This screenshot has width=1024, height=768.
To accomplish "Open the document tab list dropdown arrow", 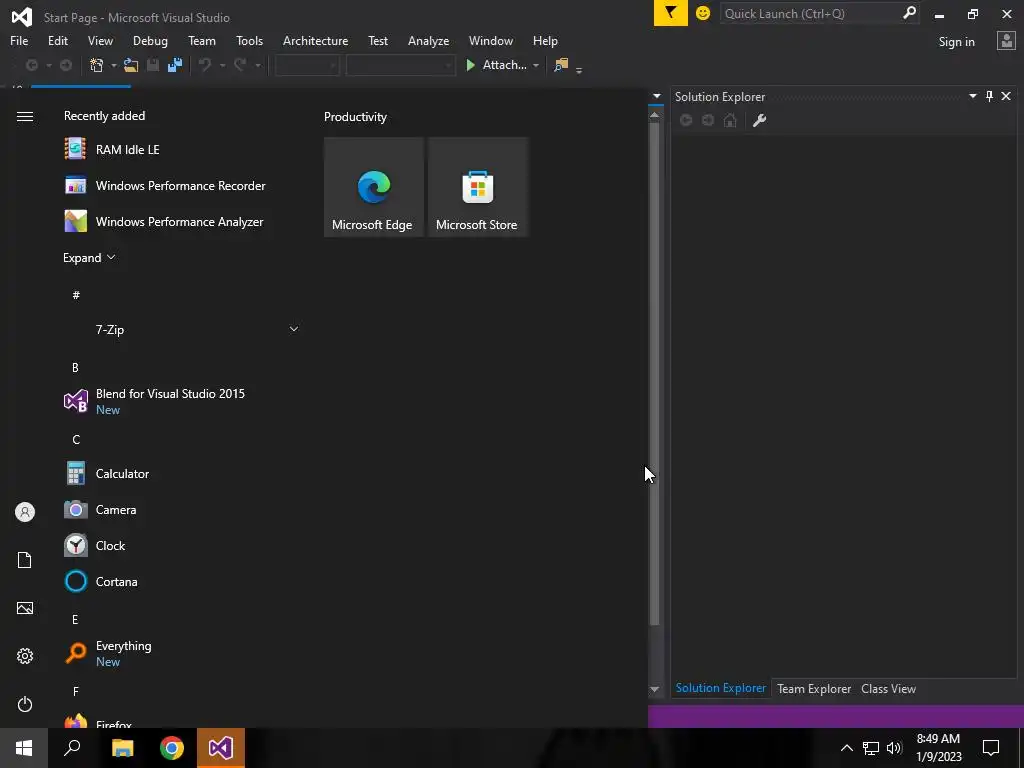I will pos(657,96).
